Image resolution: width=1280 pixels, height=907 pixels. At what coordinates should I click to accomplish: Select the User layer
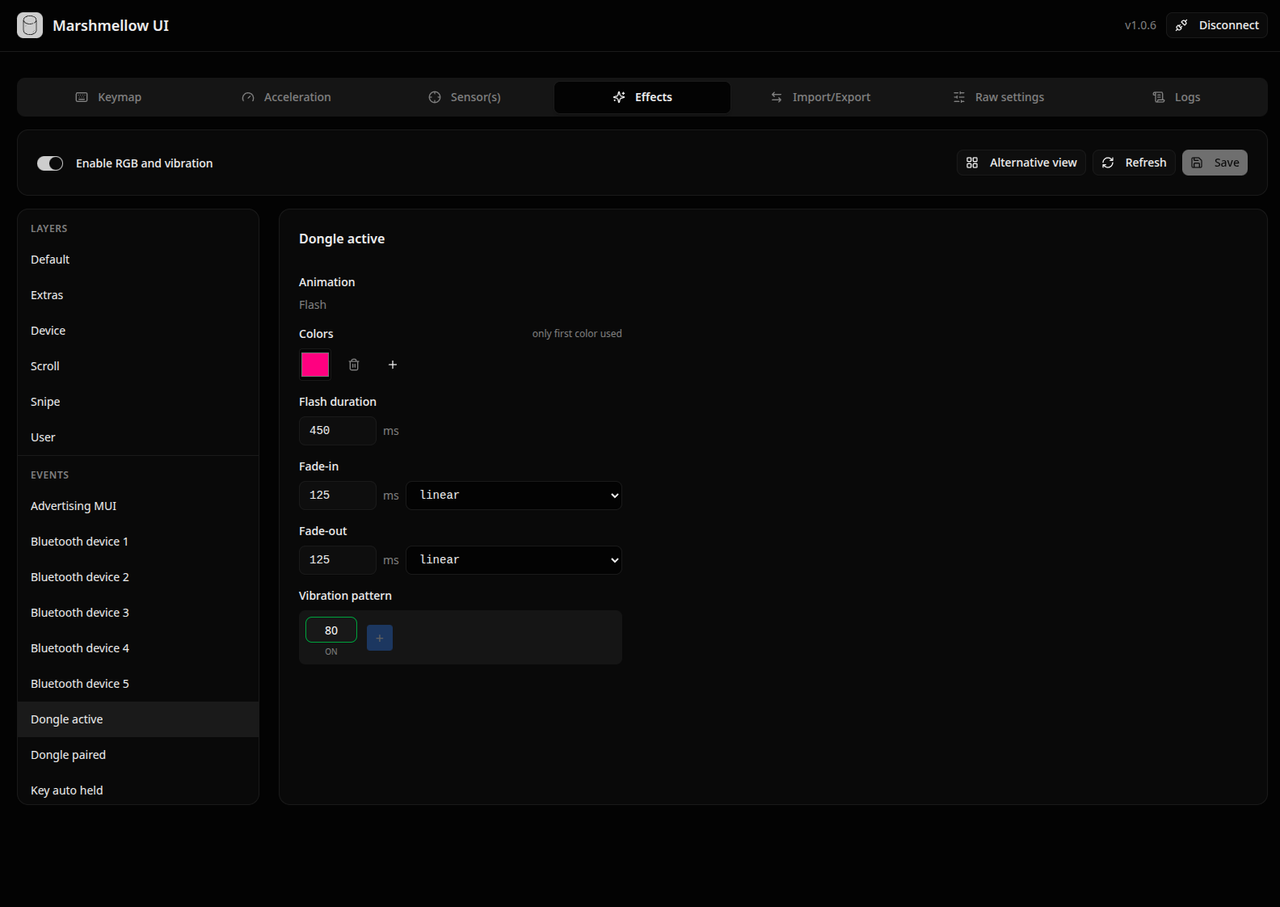tap(138, 437)
